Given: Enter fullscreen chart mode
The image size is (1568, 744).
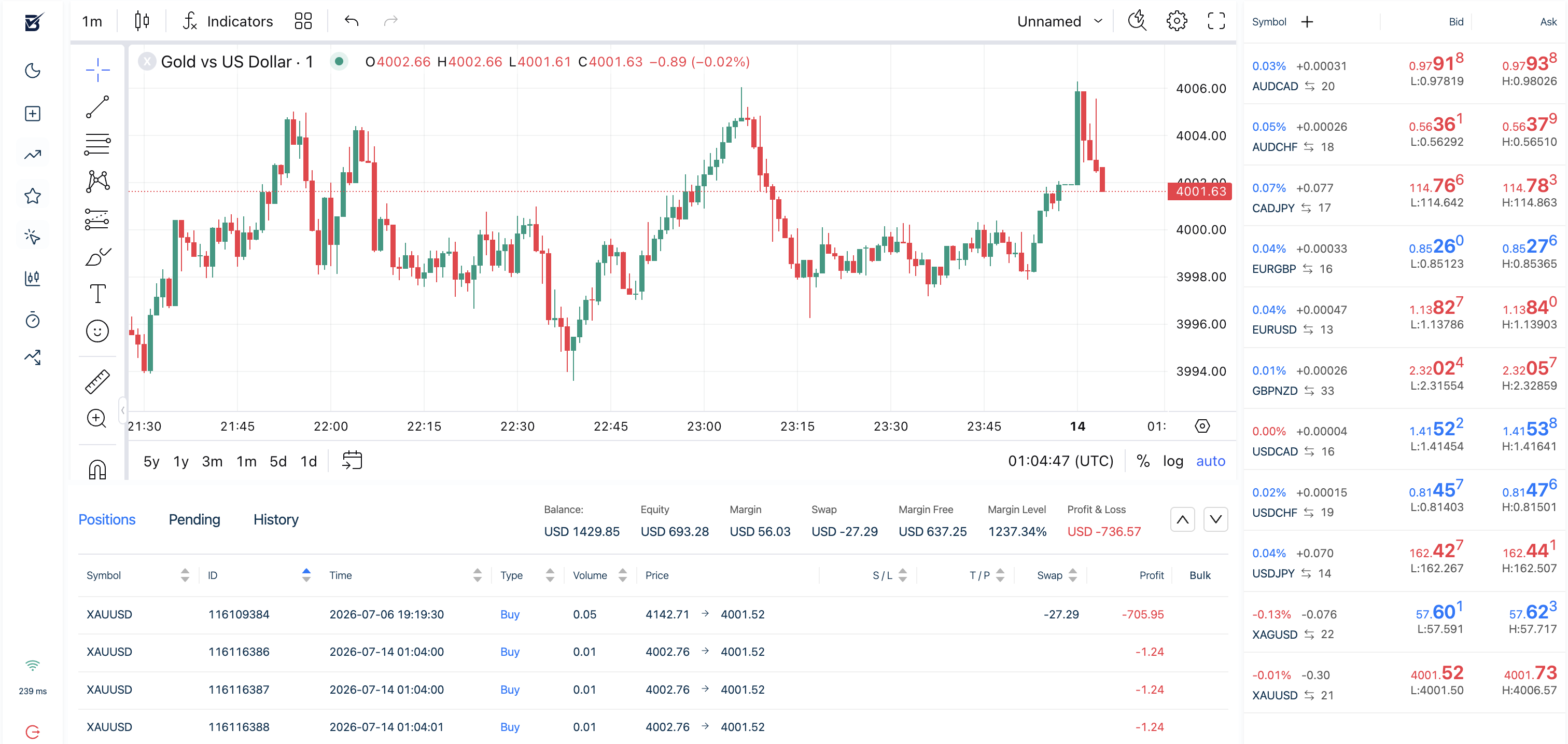Looking at the screenshot, I should coord(1216,21).
